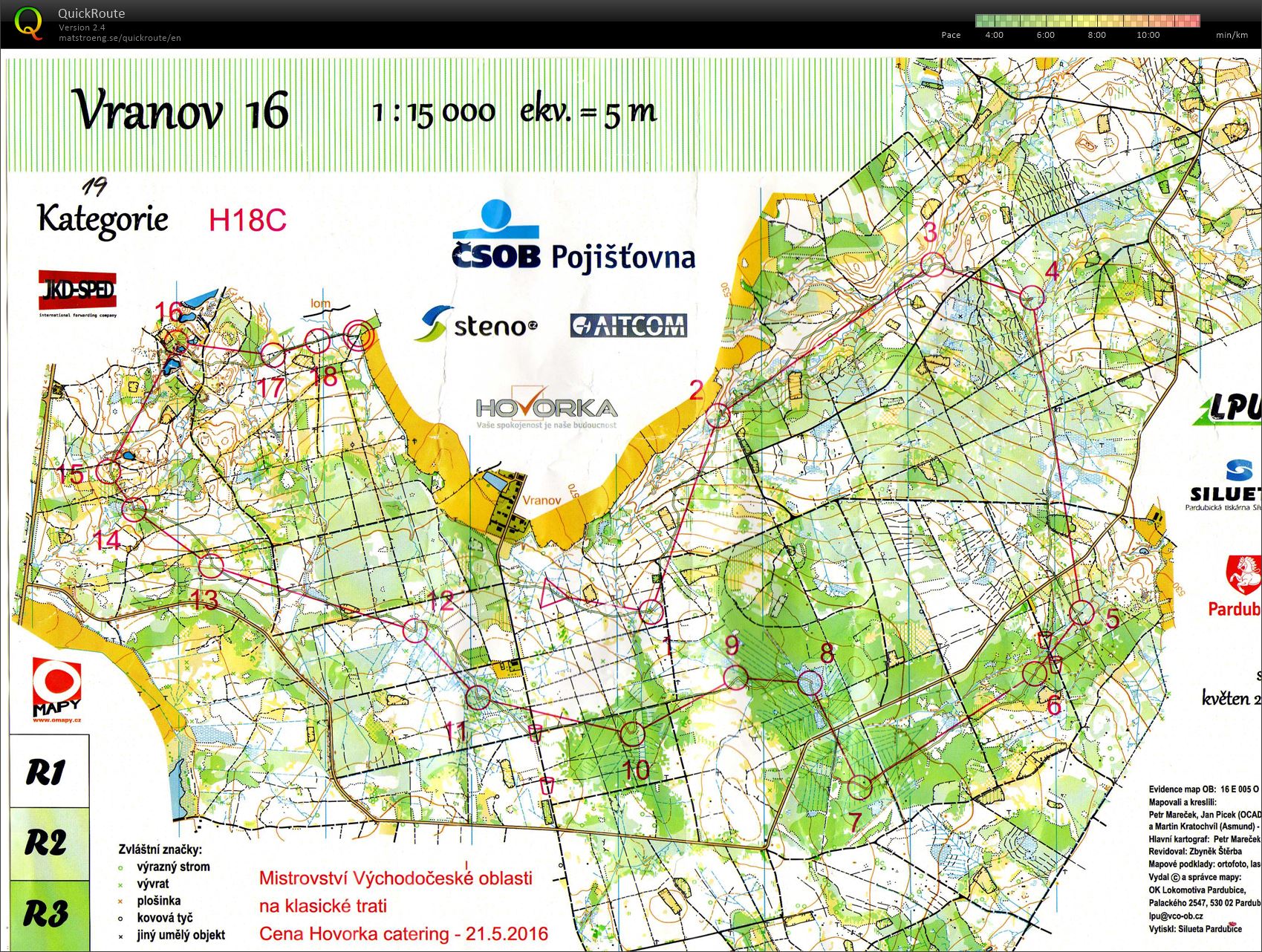Click the SILUETA logo
This screenshot has width=1262, height=952.
pos(1224,484)
